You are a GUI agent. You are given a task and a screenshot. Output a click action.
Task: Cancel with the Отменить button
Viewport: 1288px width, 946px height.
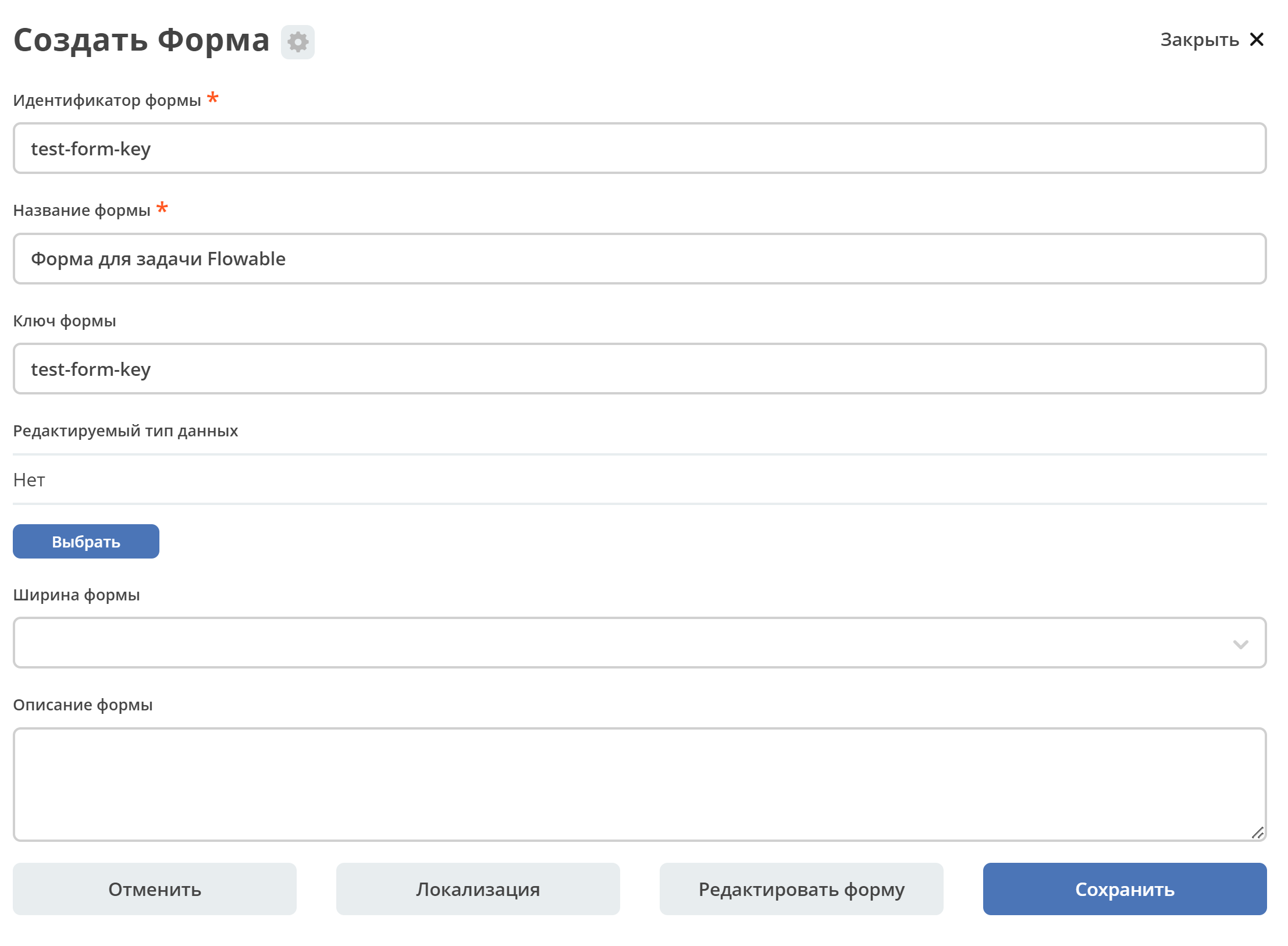(155, 889)
